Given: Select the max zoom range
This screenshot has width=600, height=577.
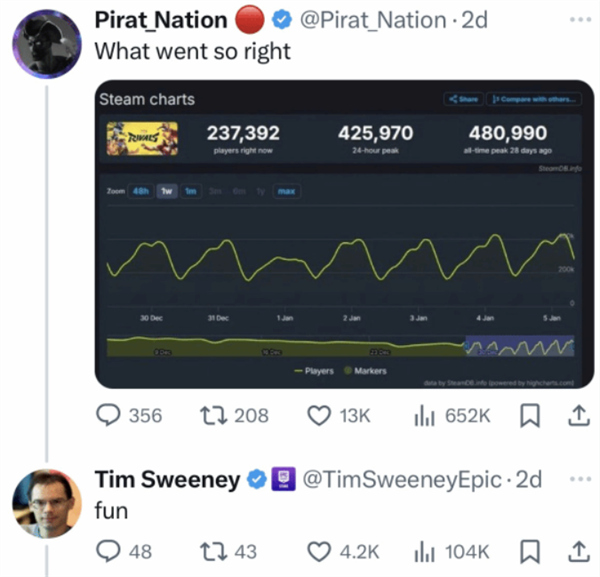Looking at the screenshot, I should point(285,190).
